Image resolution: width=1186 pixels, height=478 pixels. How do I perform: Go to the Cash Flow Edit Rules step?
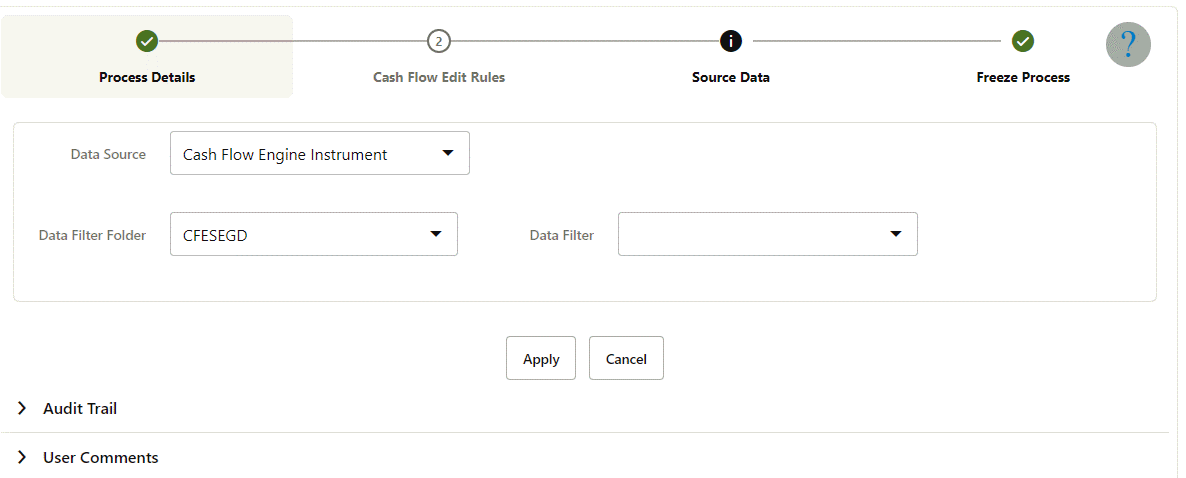pyautogui.click(x=439, y=77)
